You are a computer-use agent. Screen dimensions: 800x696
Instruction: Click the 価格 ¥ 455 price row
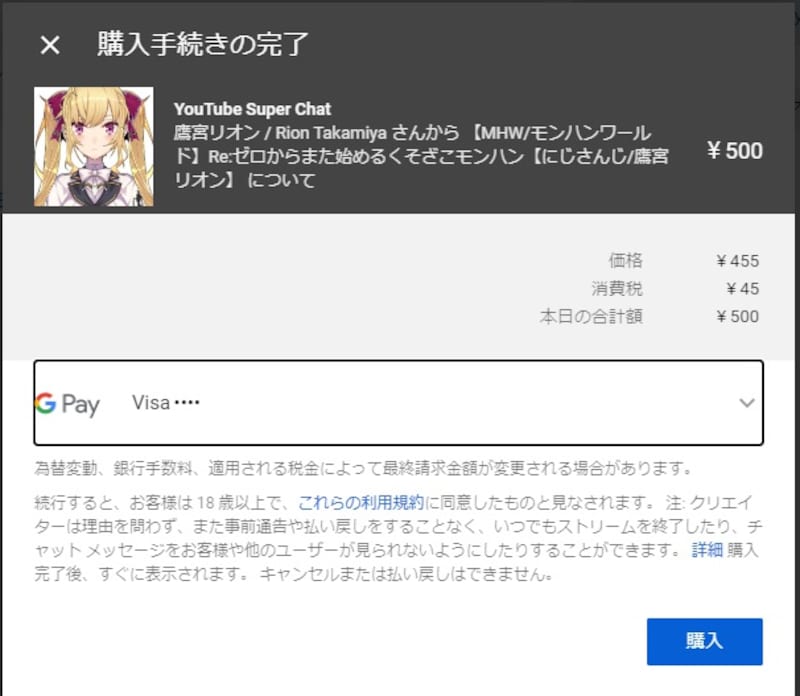point(684,261)
